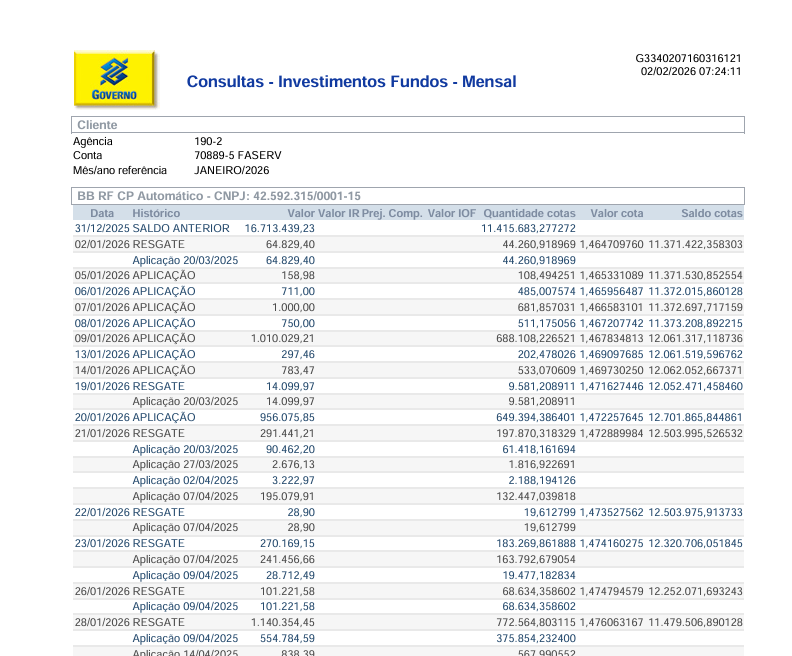Image resolution: width=792 pixels, height=656 pixels.
Task: Click the reference month JANEIRO/2026
Action: click(x=232, y=170)
